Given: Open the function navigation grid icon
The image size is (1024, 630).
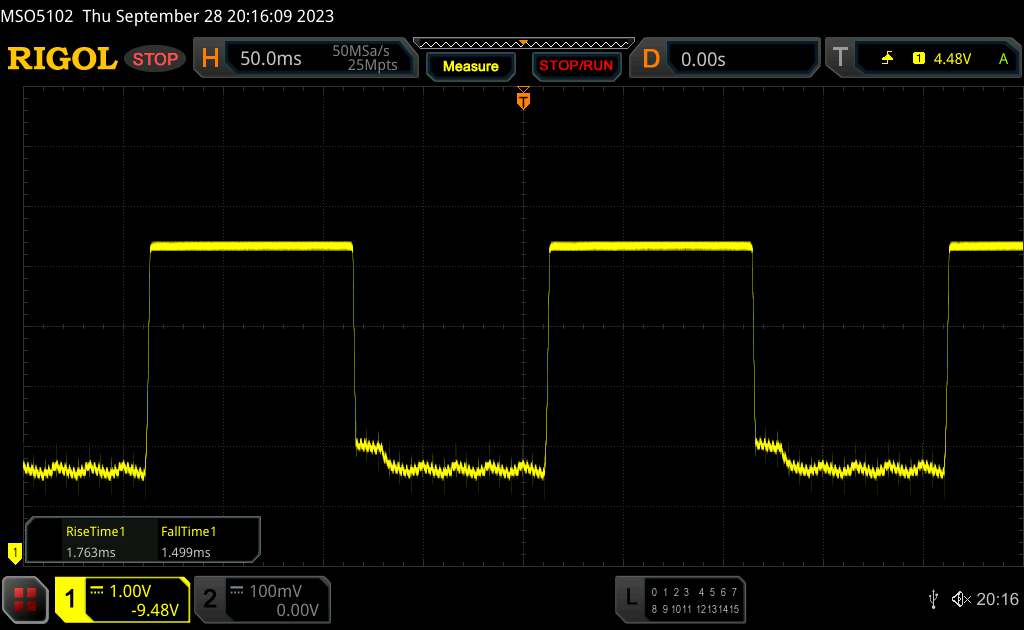Looking at the screenshot, I should click(26, 598).
